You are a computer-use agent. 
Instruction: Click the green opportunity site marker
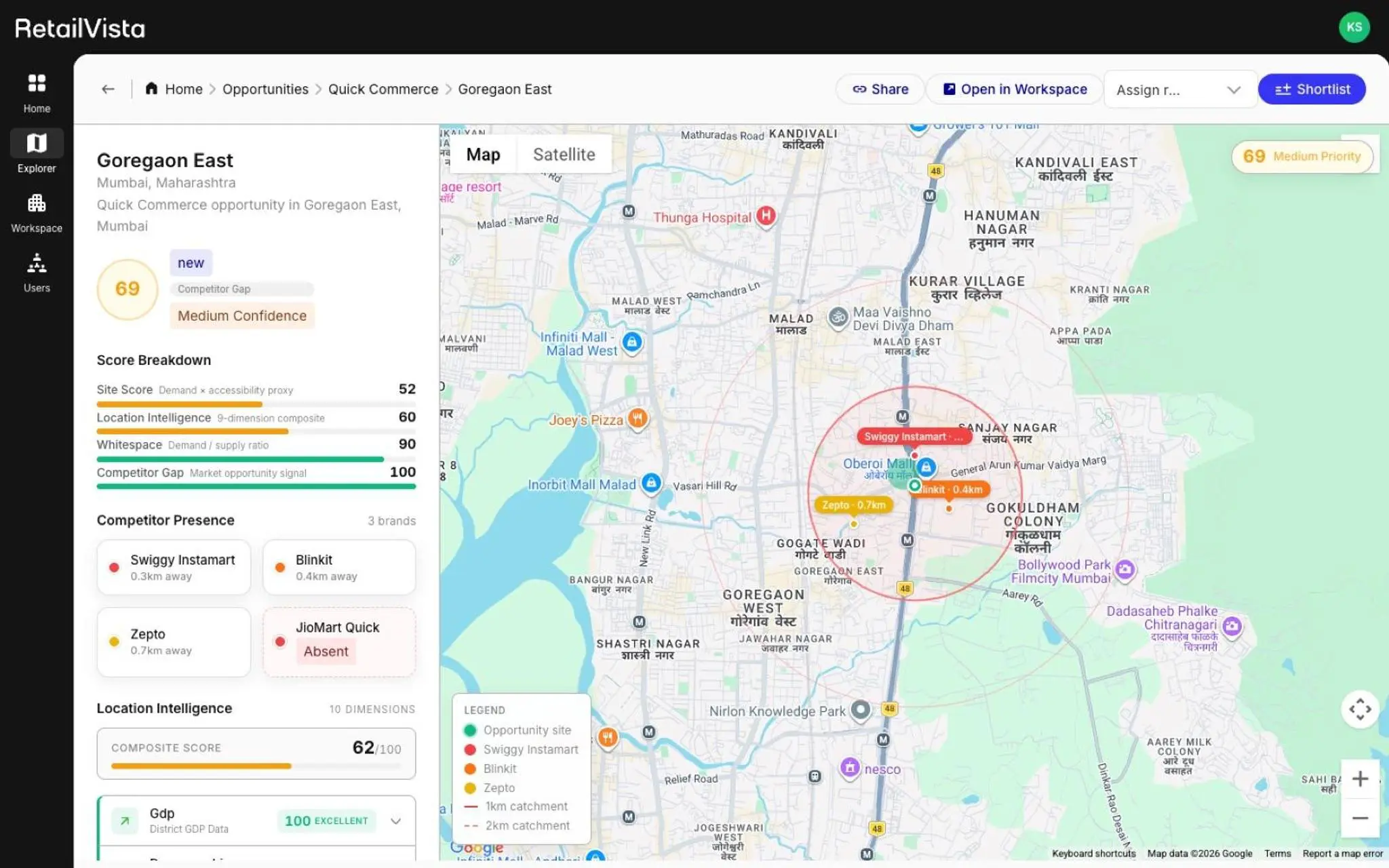coord(914,486)
